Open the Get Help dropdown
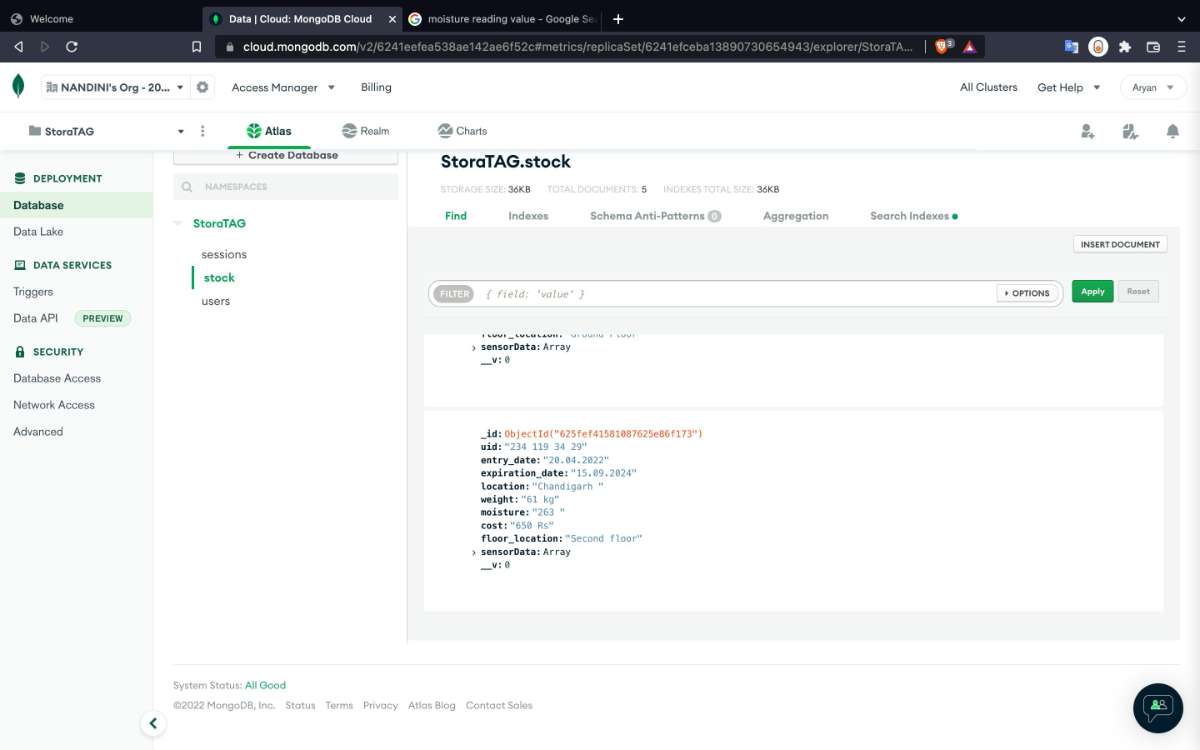The image size is (1200, 750). pos(1068,88)
